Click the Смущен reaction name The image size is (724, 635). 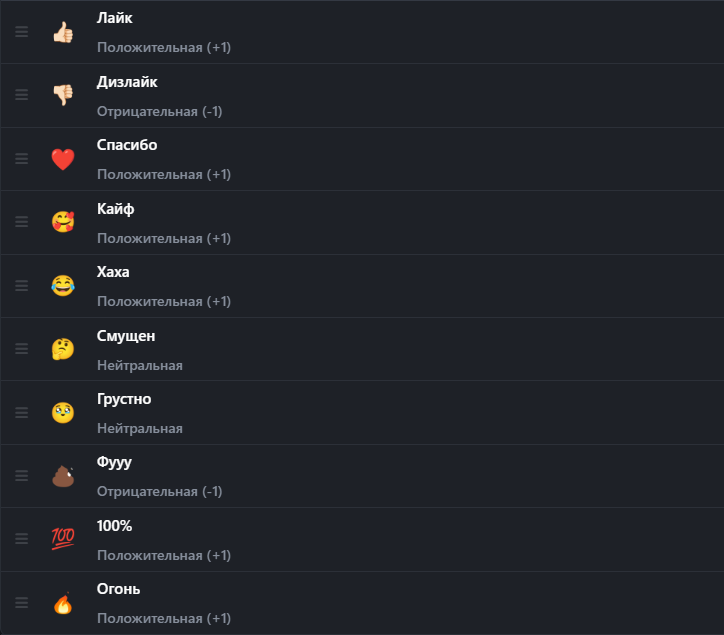(x=126, y=336)
